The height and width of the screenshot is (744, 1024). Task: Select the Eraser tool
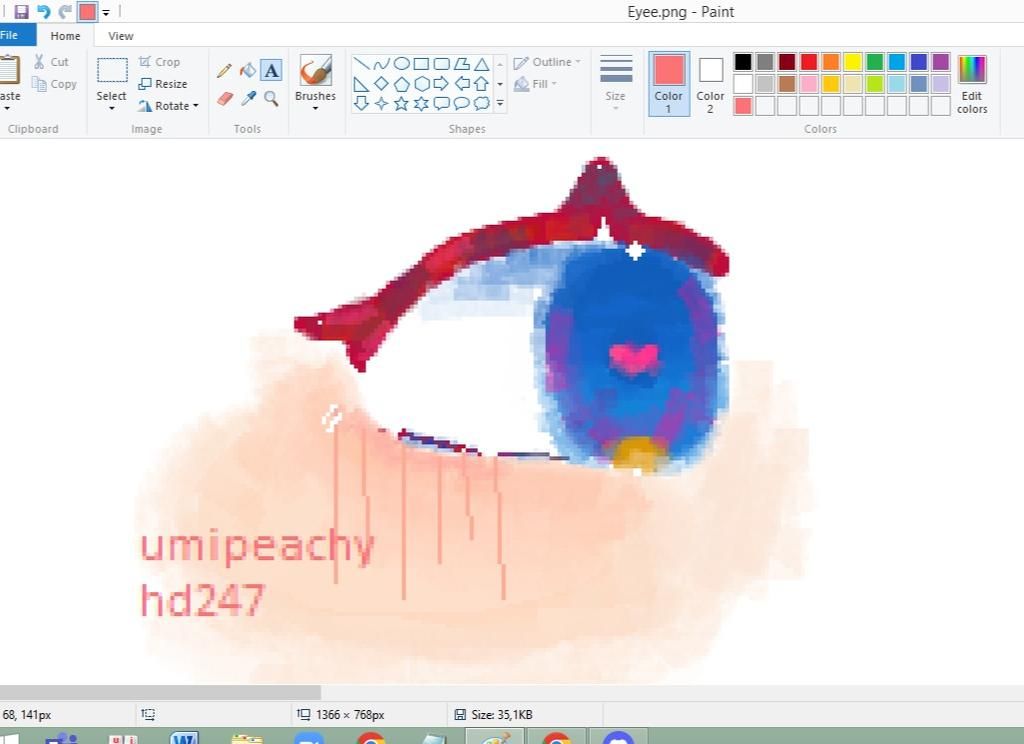225,99
